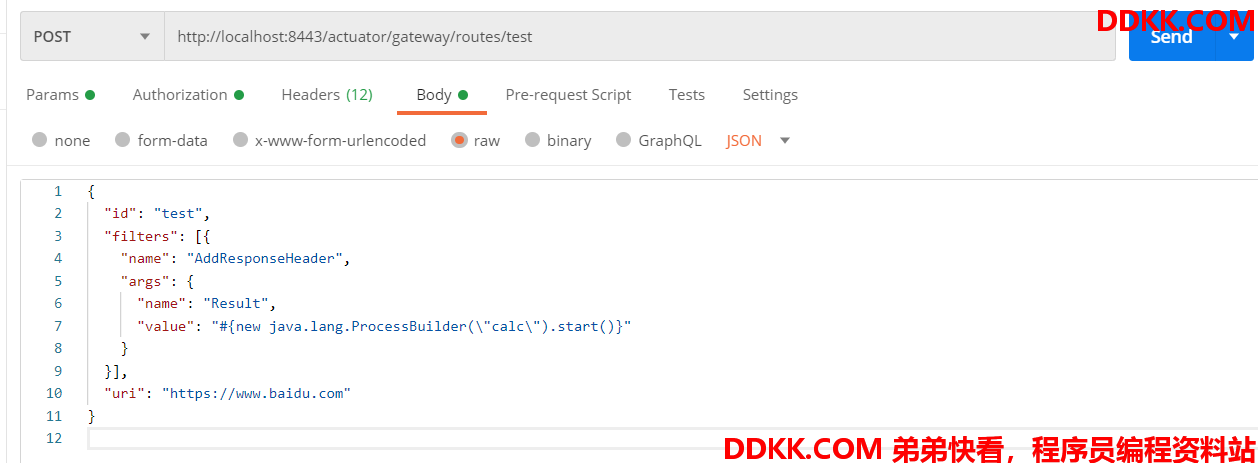Open the Send options arrow
Screen dimensions: 1258x463
[x=1232, y=37]
